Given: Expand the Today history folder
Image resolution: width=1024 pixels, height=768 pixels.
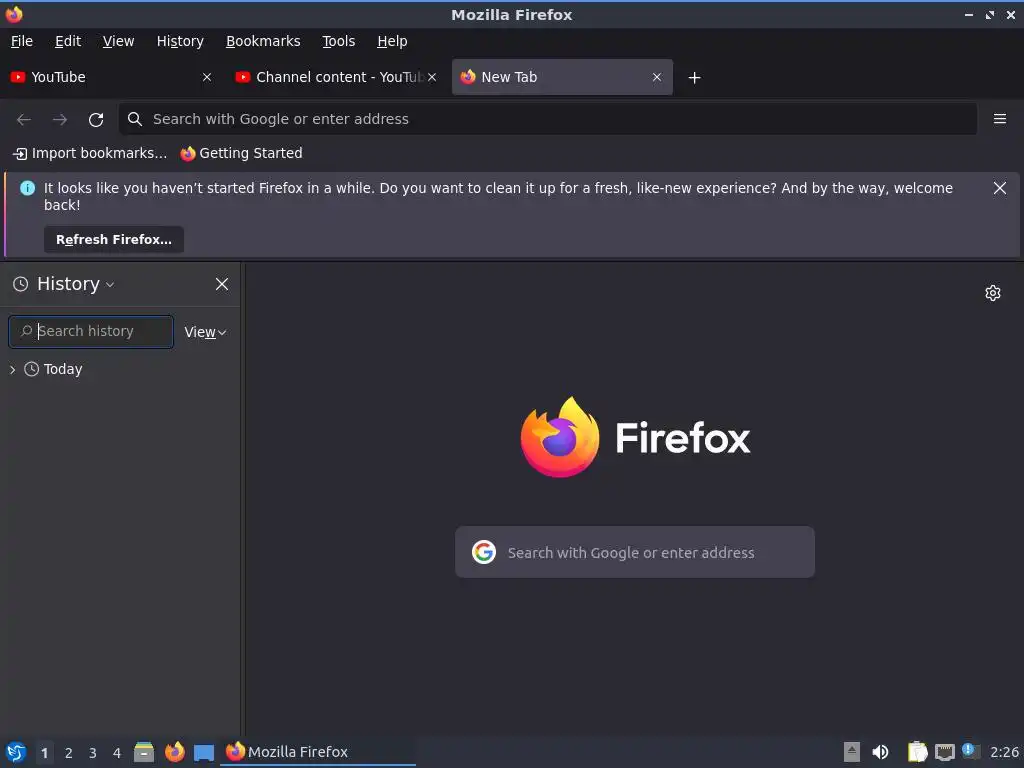Looking at the screenshot, I should point(12,370).
